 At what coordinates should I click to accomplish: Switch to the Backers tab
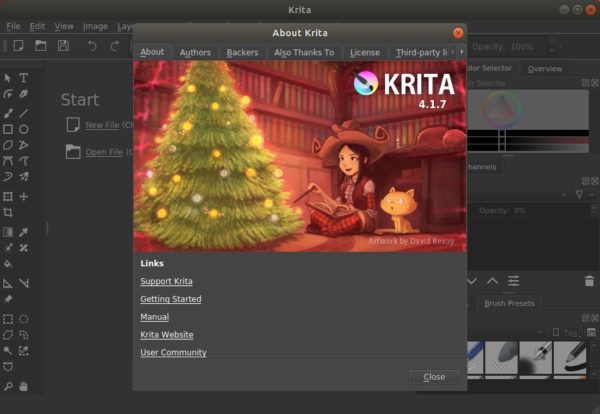pos(242,52)
